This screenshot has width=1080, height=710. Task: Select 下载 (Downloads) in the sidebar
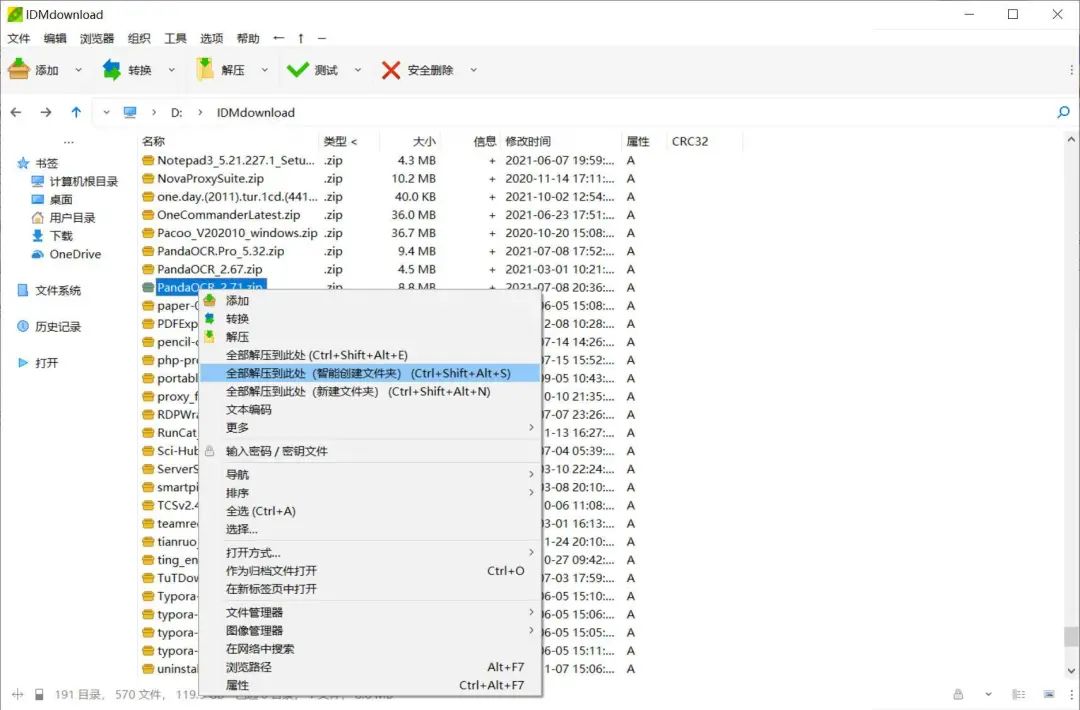(57, 235)
